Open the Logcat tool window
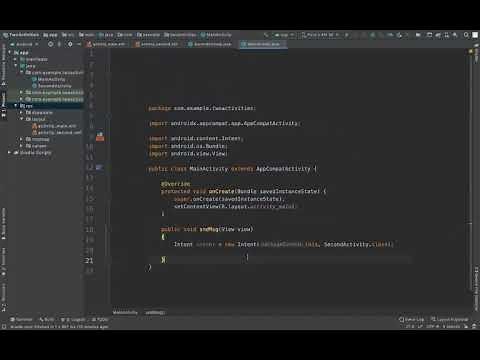 pyautogui.click(x=73, y=319)
